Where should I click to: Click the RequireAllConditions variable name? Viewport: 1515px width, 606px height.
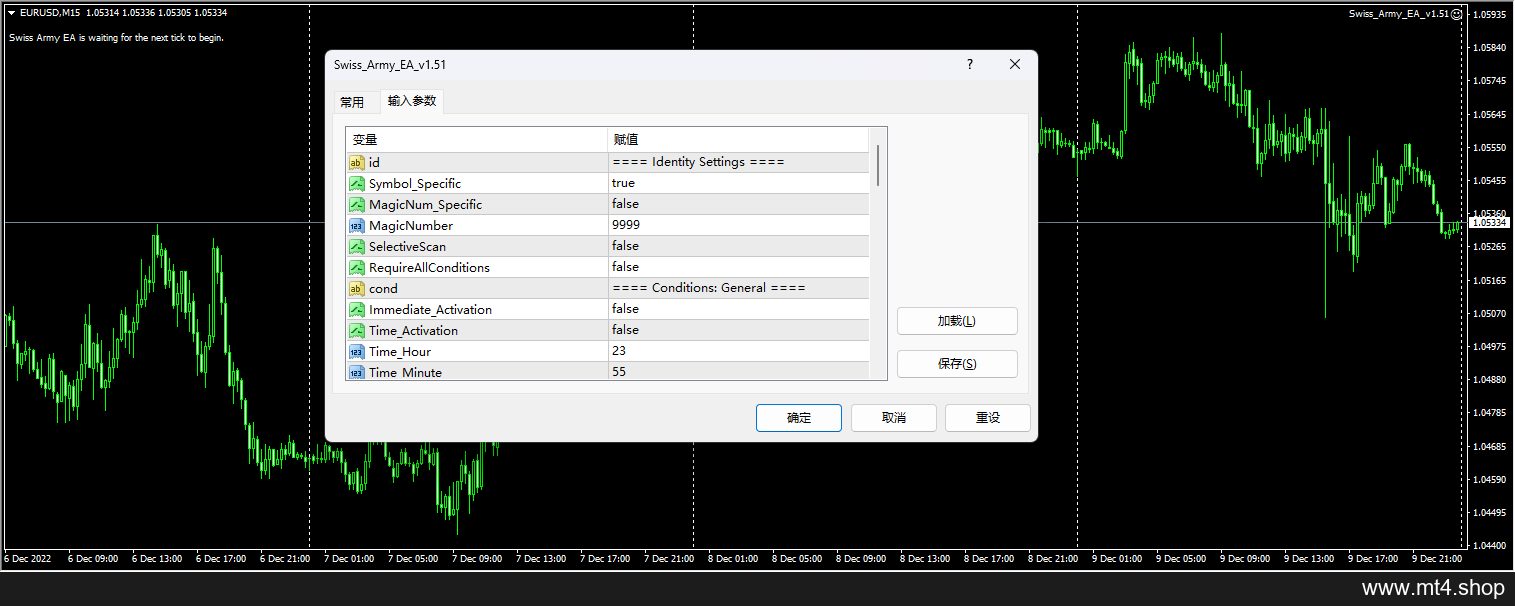click(x=430, y=268)
